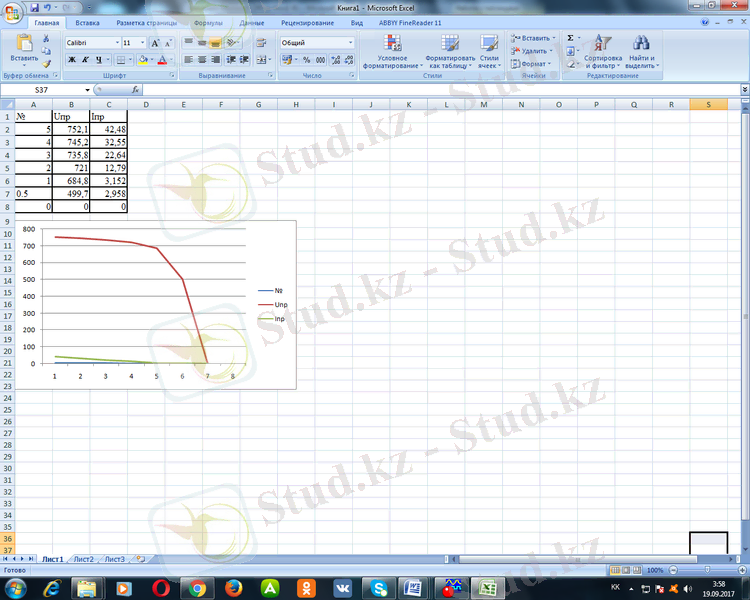This screenshot has width=750, height=600.
Task: Align text to top of cell
Action: click(189, 43)
